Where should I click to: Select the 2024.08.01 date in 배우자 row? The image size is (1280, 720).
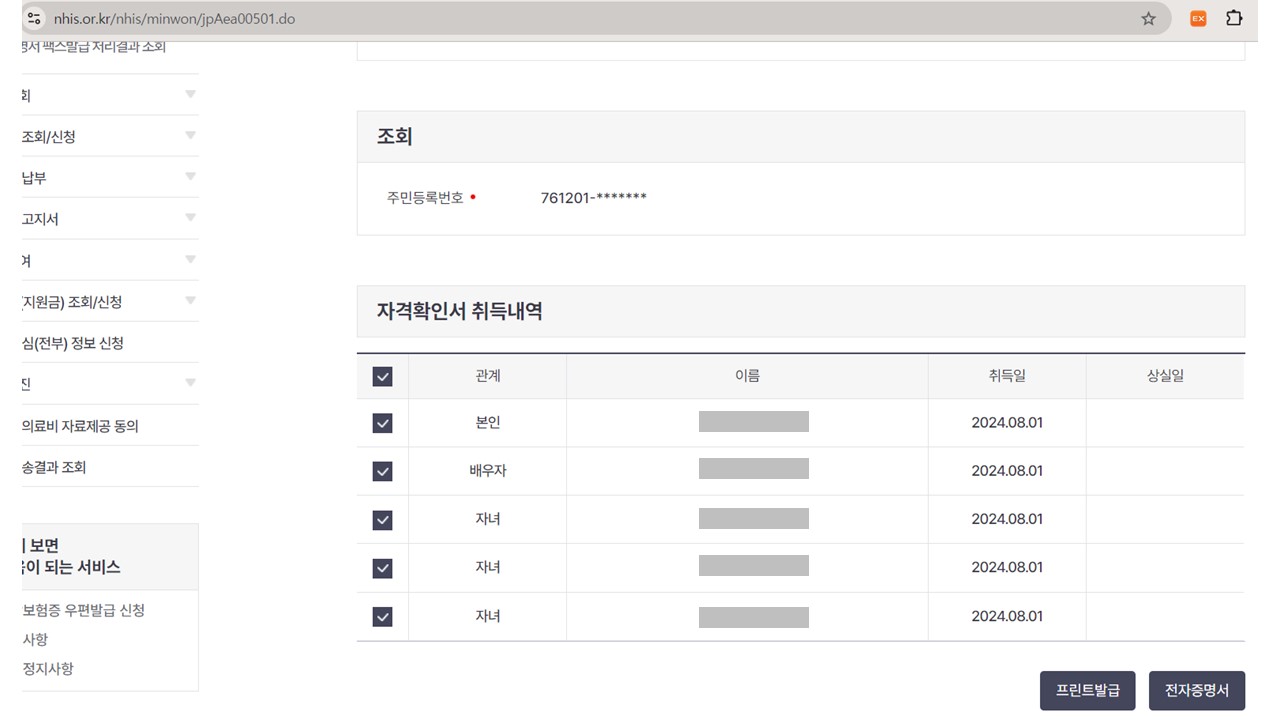click(1007, 471)
